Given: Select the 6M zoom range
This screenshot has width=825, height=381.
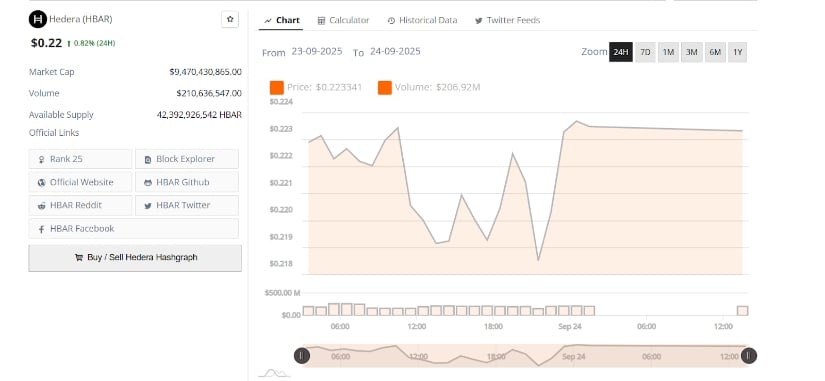Looking at the screenshot, I should pyautogui.click(x=715, y=52).
